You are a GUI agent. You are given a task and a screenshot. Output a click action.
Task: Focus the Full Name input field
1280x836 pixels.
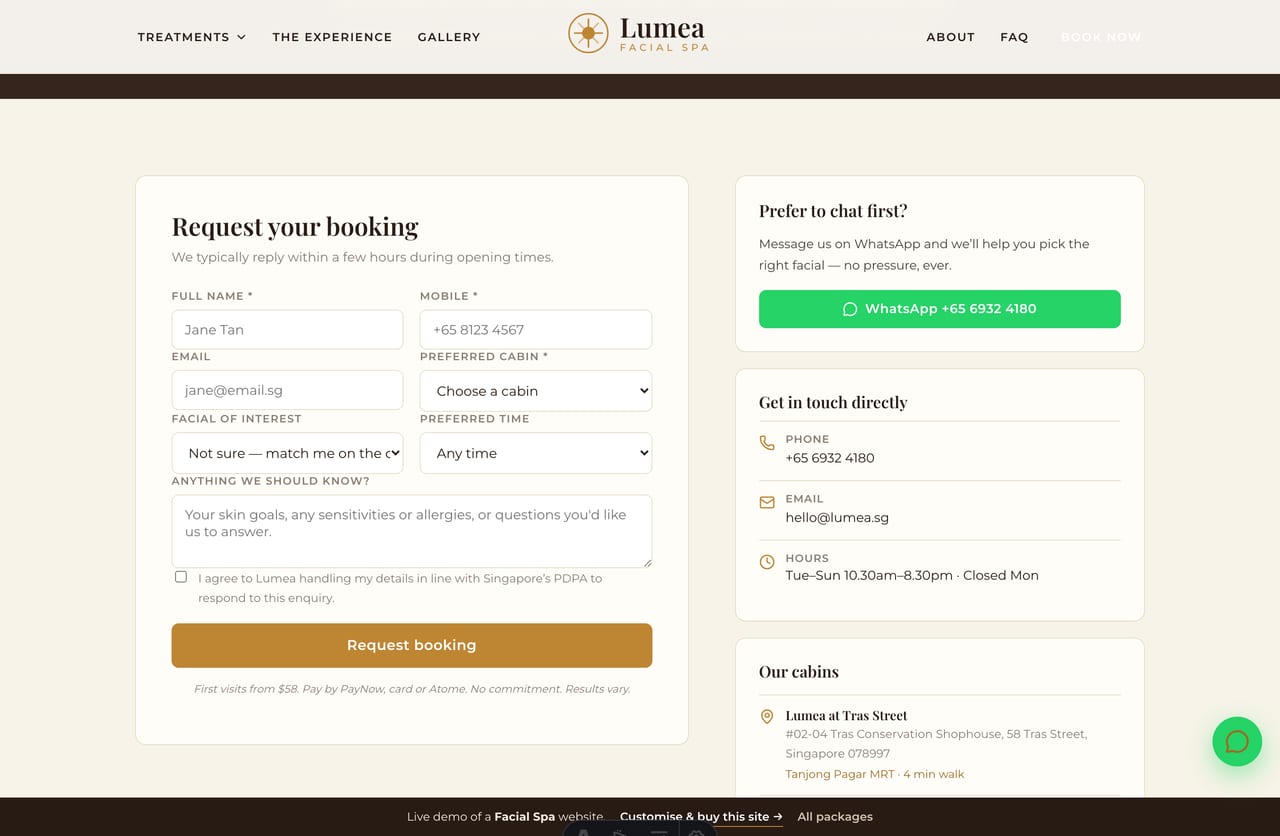click(x=287, y=329)
